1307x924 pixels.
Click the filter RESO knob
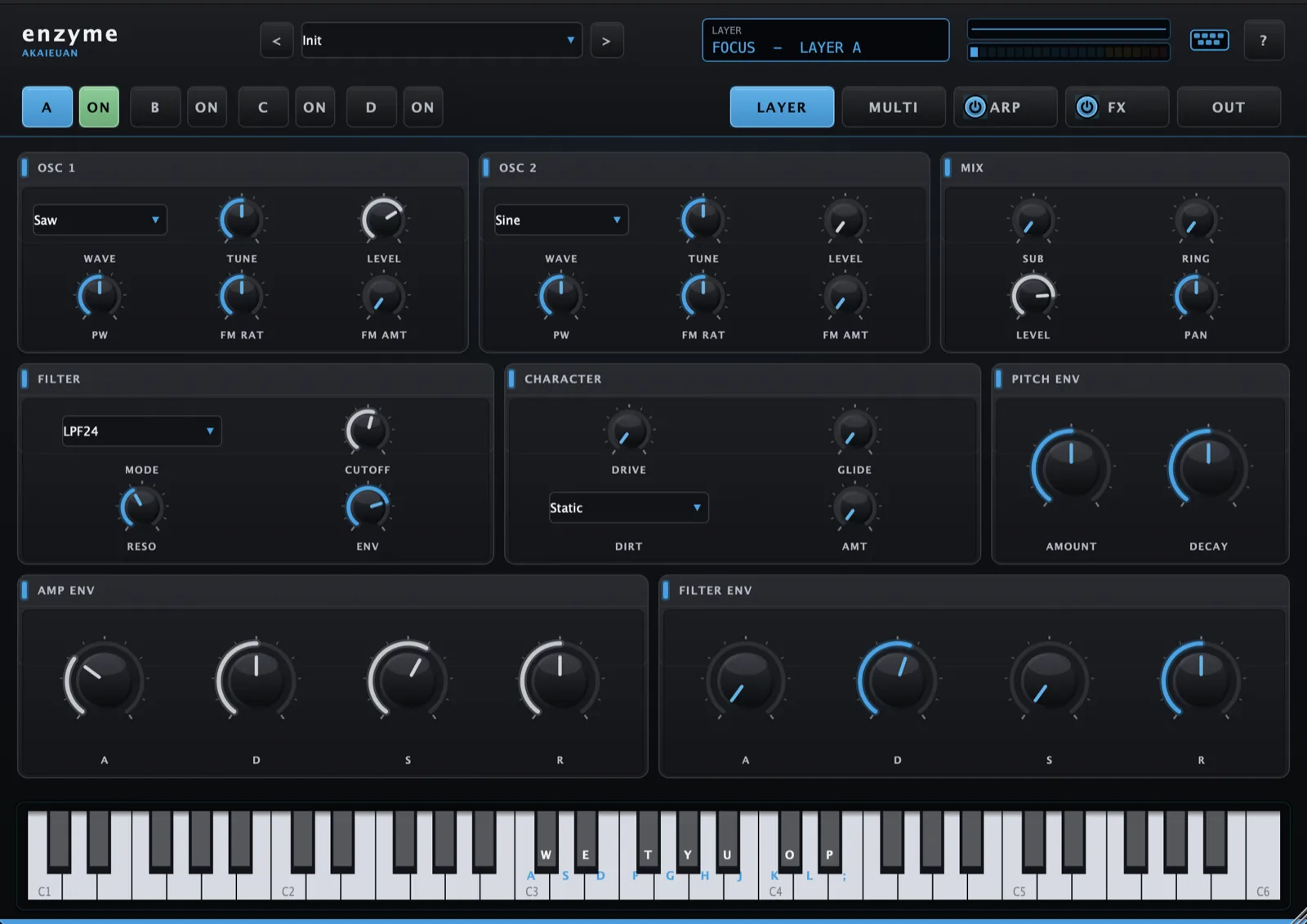coord(141,507)
